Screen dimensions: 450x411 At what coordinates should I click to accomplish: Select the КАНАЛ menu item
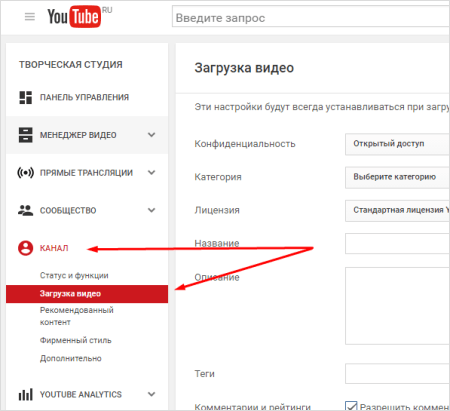(54, 248)
